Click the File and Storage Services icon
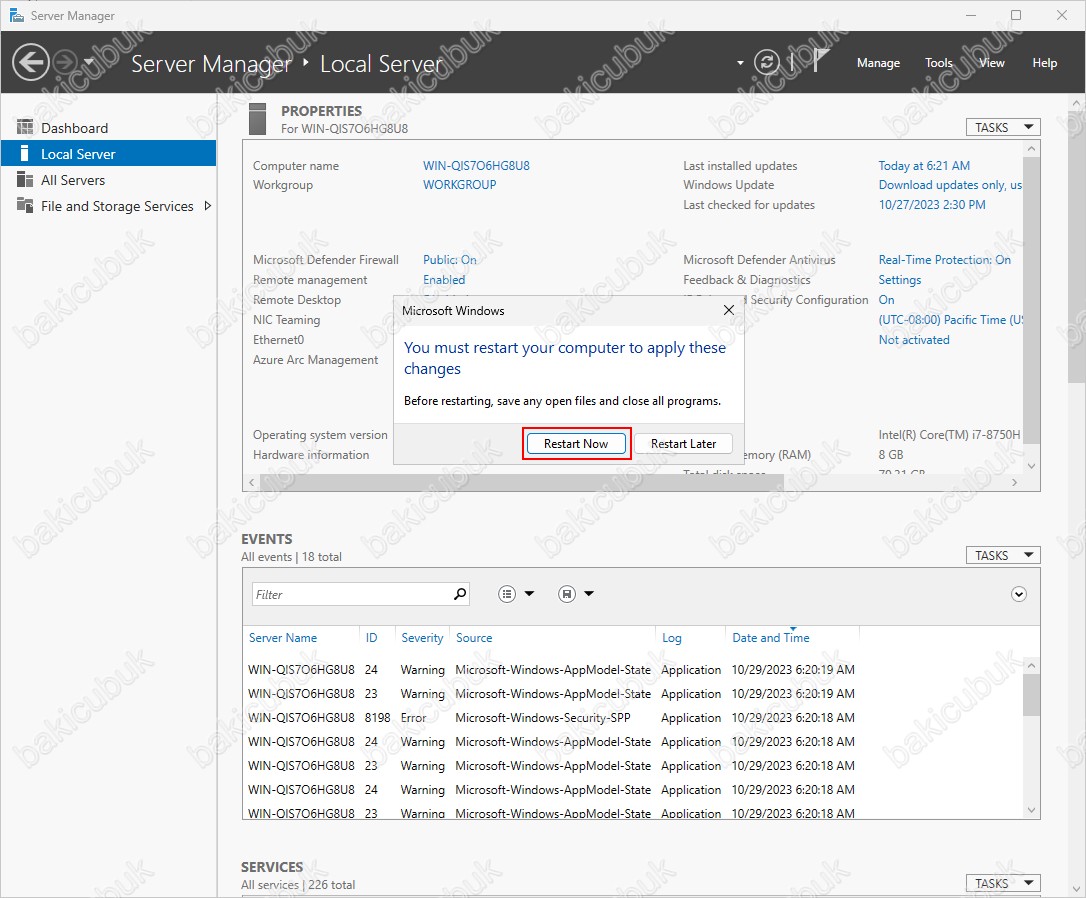 [x=25, y=205]
